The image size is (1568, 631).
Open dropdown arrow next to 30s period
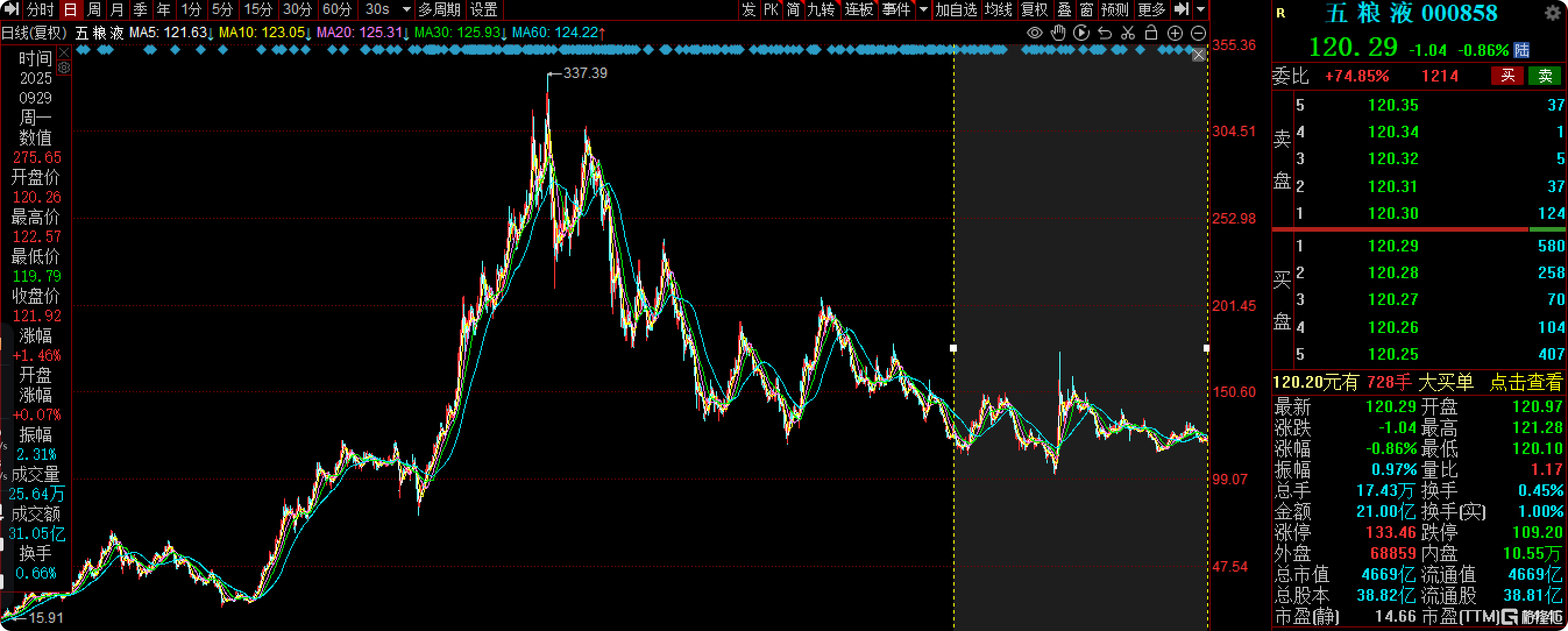[407, 9]
